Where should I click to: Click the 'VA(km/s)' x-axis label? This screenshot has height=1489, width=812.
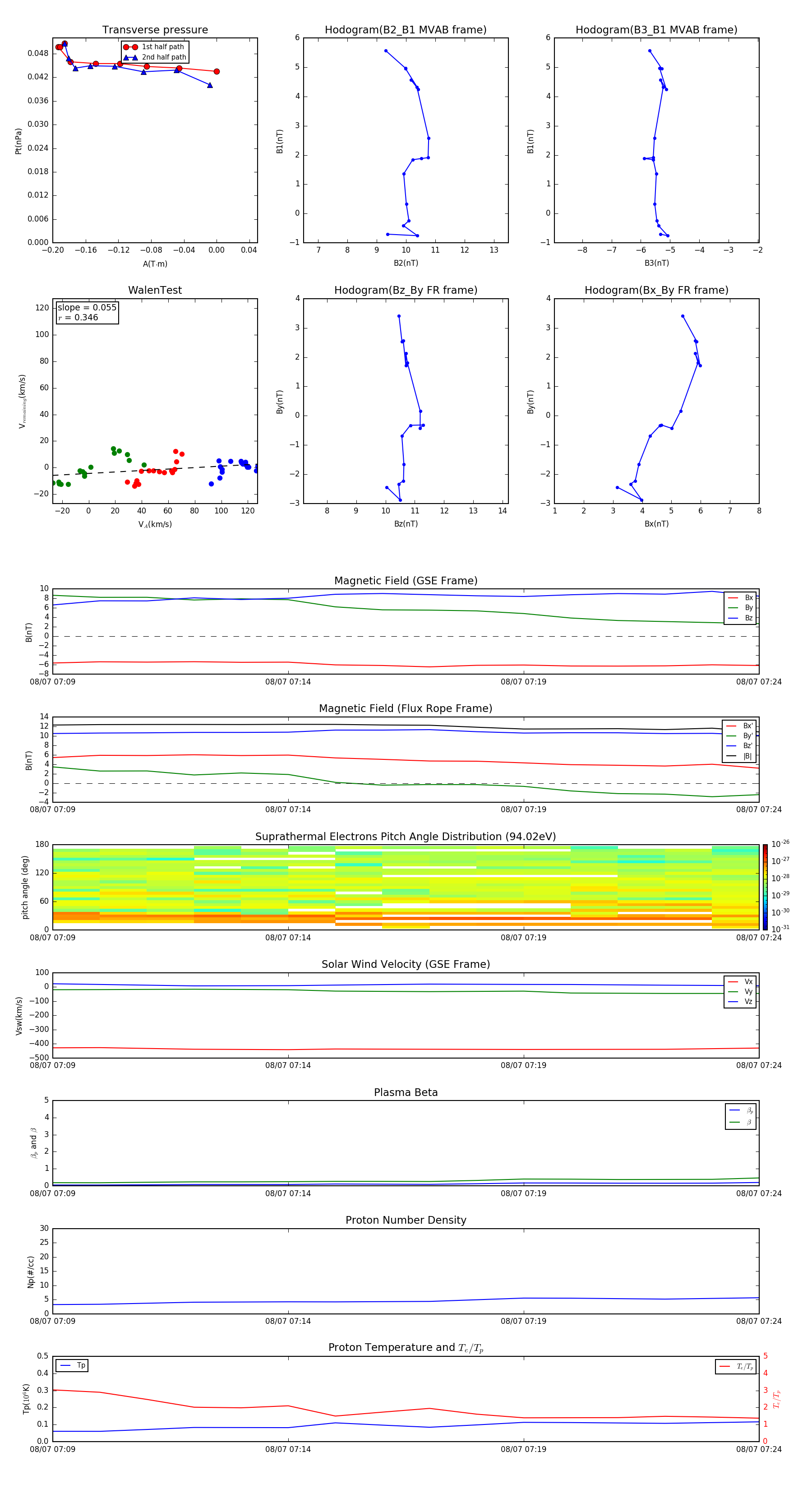point(155,525)
